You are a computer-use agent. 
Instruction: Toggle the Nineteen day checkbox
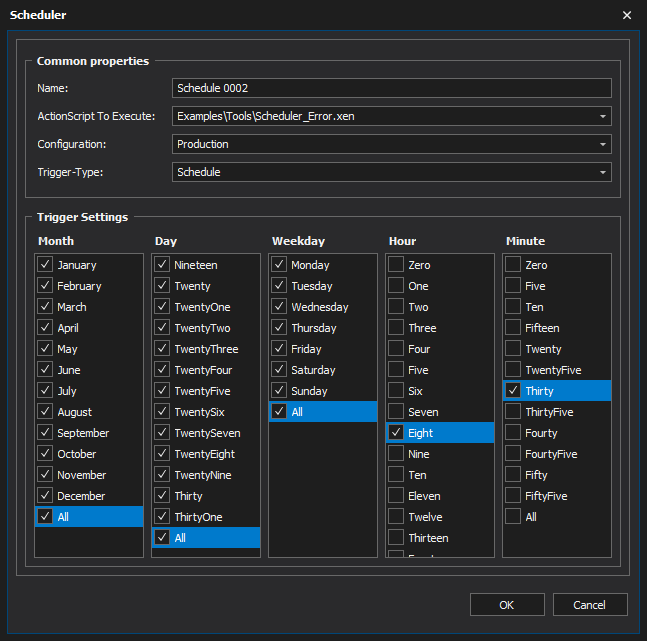click(162, 265)
